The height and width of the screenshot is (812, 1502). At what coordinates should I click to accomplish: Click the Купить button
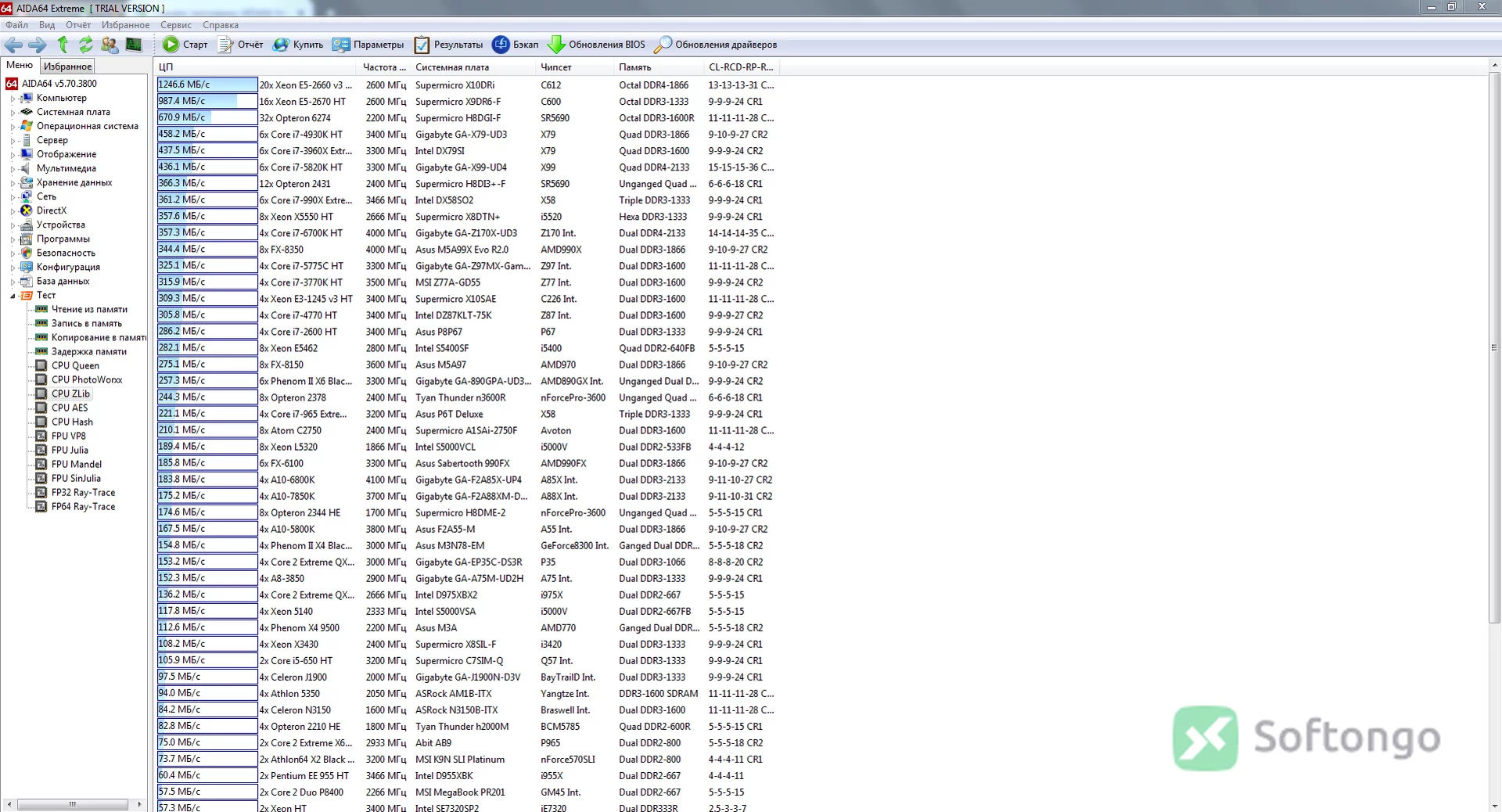297,45
